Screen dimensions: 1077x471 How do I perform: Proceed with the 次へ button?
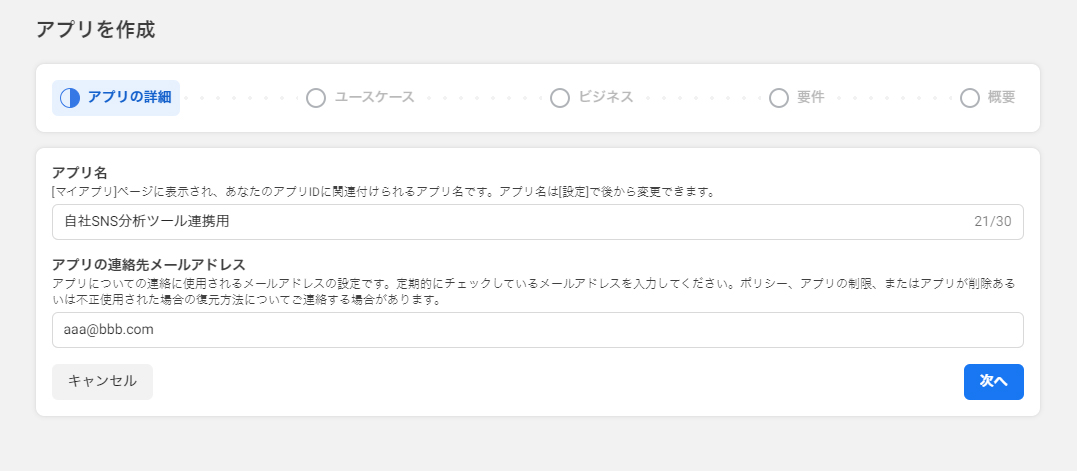click(993, 382)
